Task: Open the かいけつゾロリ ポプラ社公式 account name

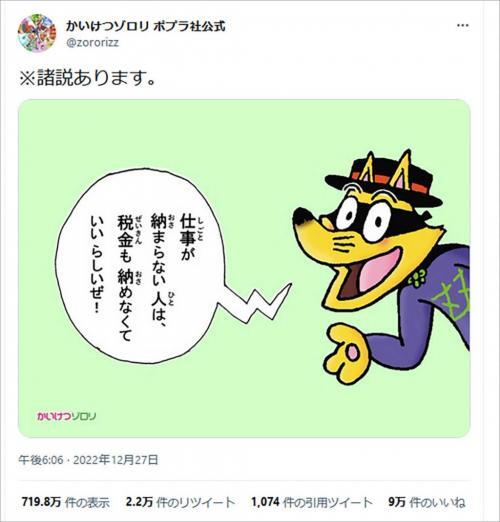Action: [146, 26]
